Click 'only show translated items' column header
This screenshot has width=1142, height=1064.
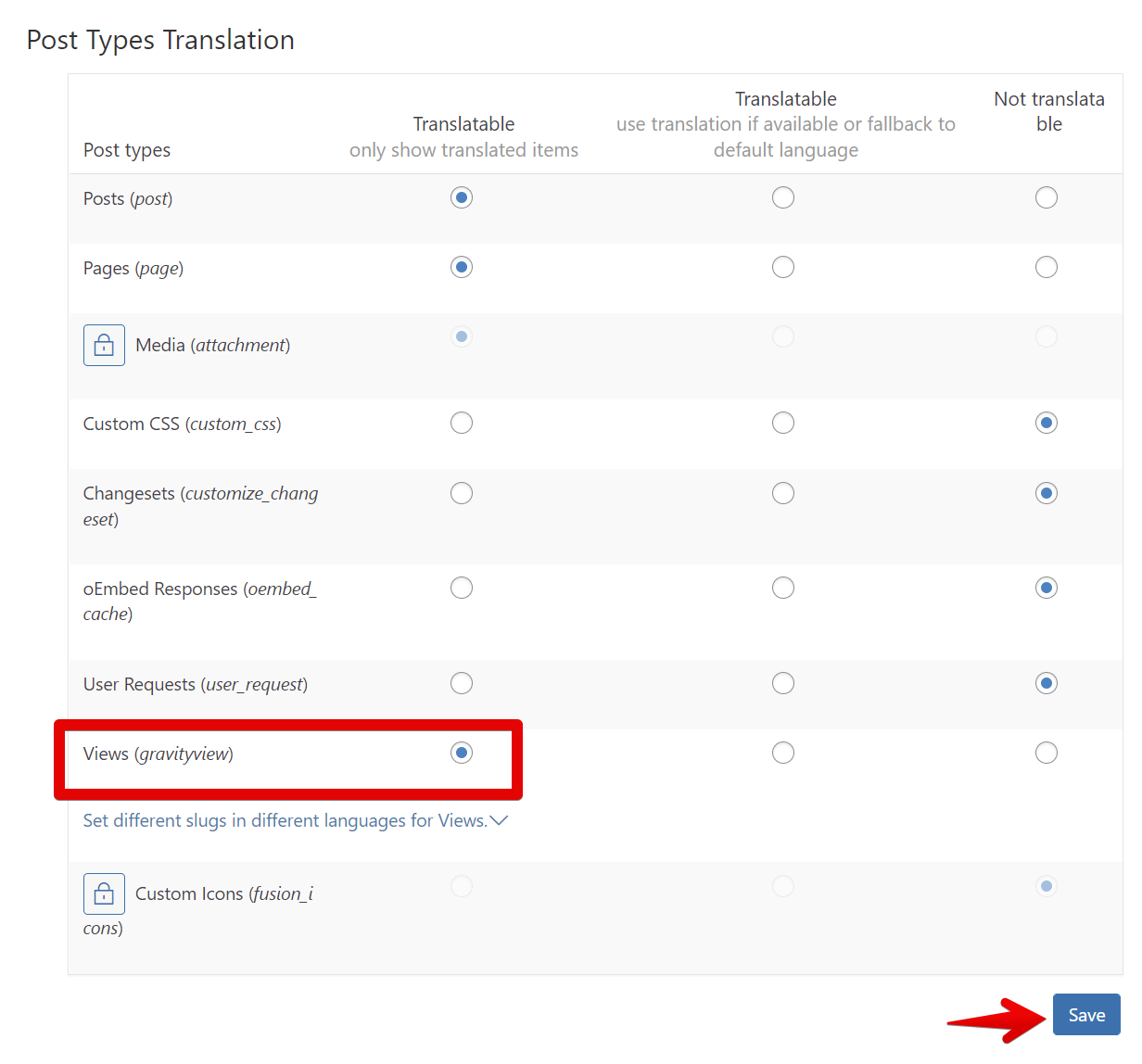point(463,150)
